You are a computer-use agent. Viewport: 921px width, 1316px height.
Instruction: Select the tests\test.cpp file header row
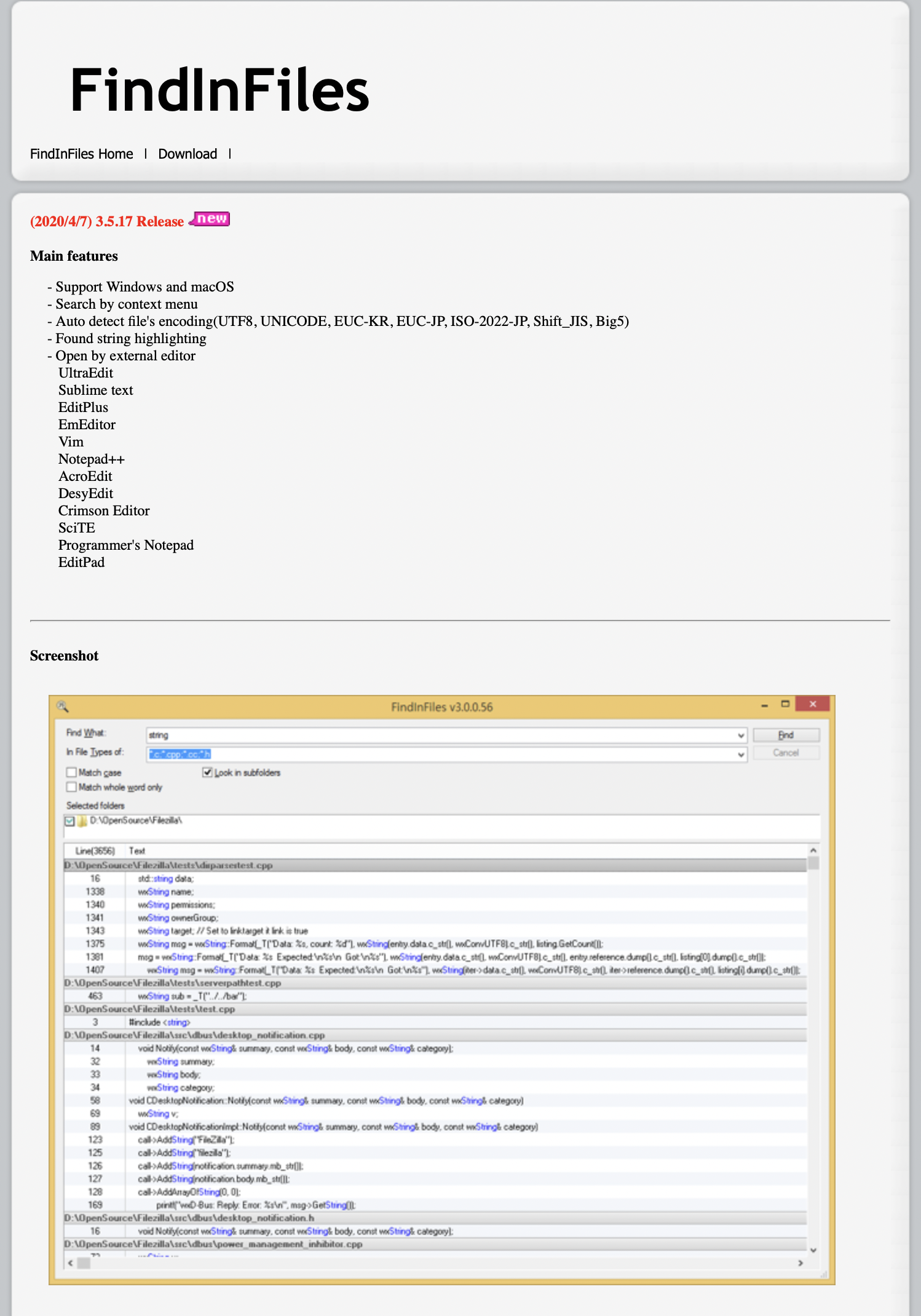[x=435, y=1009]
